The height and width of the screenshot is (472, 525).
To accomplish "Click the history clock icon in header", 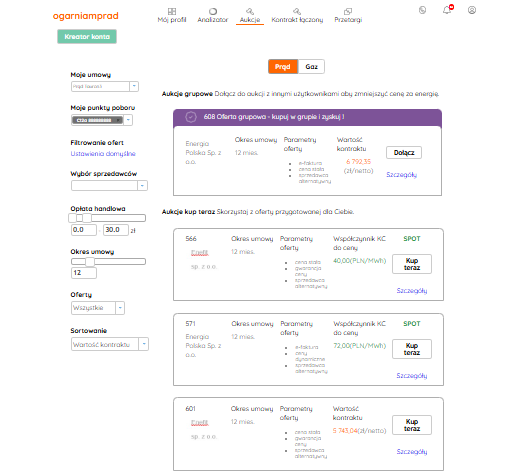I will 423,10.
